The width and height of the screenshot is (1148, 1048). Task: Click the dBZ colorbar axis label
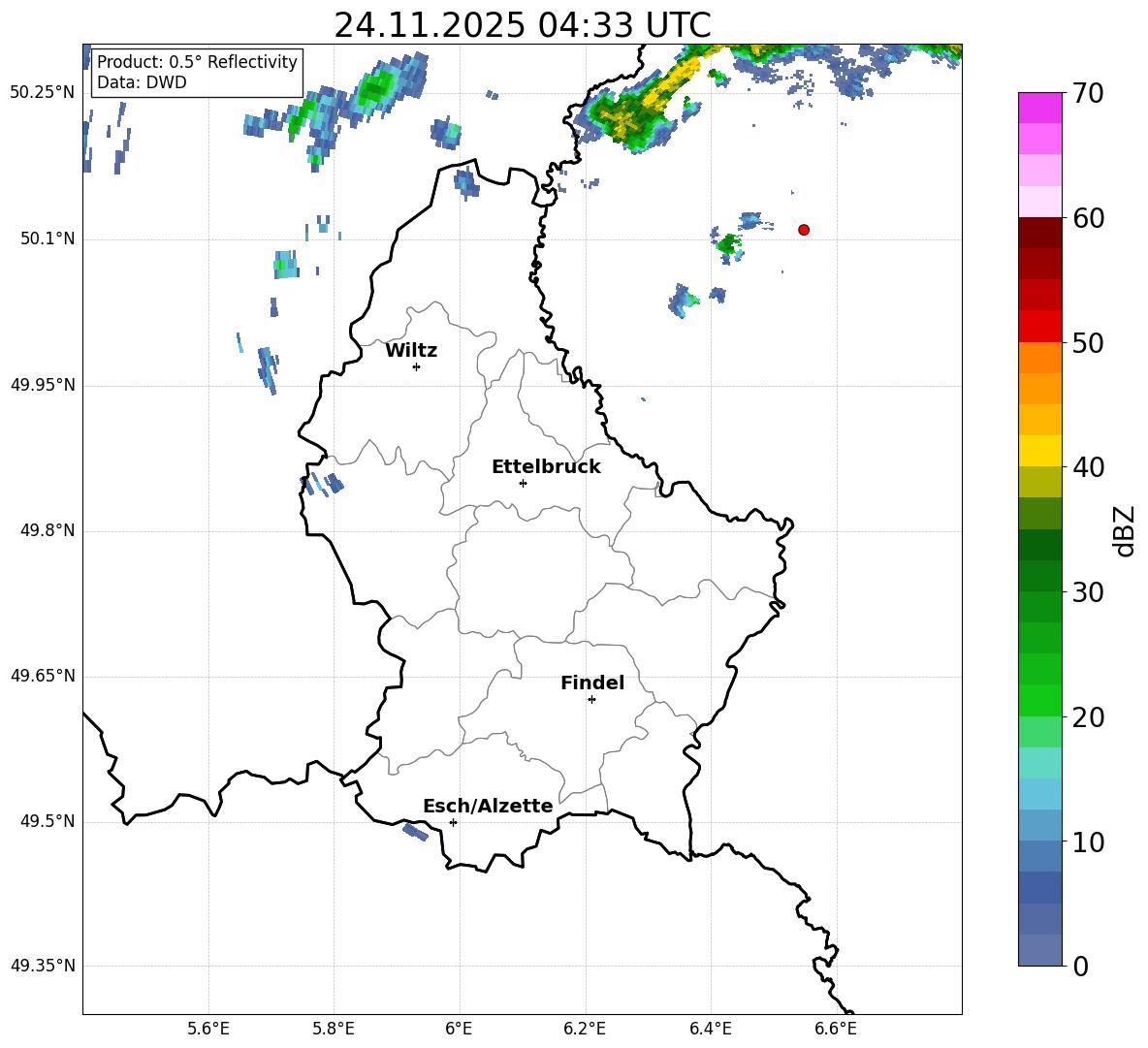click(x=1125, y=531)
